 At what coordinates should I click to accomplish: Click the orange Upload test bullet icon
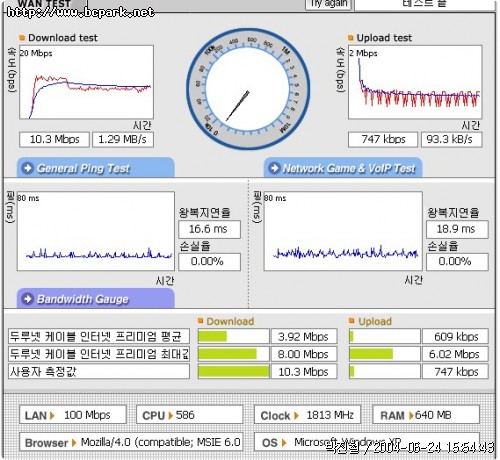click(x=351, y=38)
